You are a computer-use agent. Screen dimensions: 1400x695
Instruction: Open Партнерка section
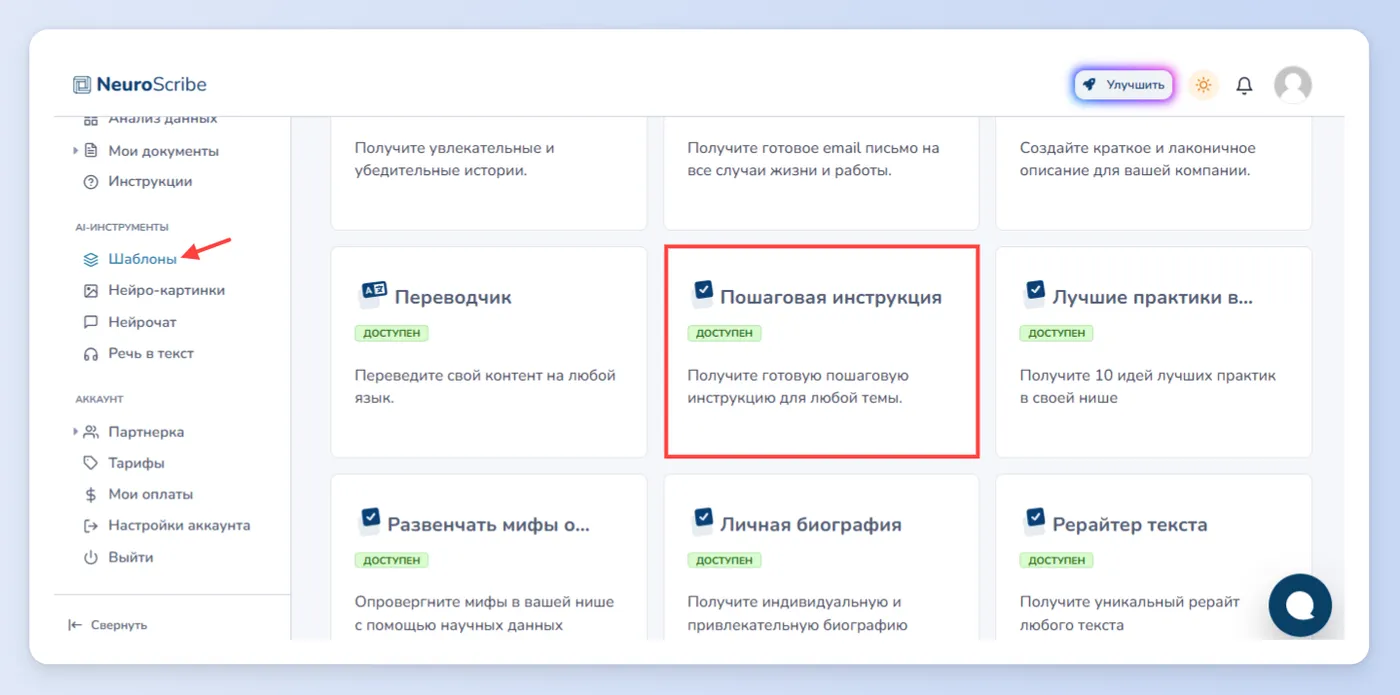tap(146, 432)
